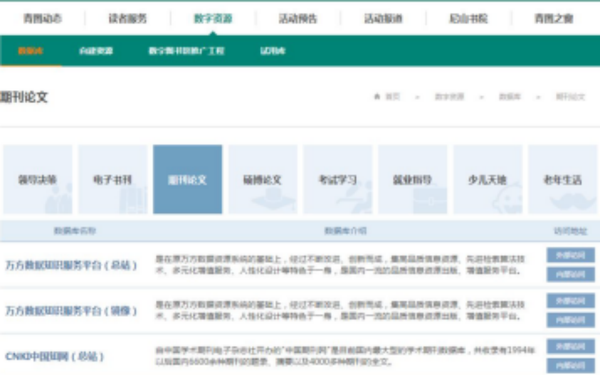Viewport: 600px width, 375px height.
Task: Select the 老年生活 category tile
Action: pyautogui.click(x=562, y=179)
